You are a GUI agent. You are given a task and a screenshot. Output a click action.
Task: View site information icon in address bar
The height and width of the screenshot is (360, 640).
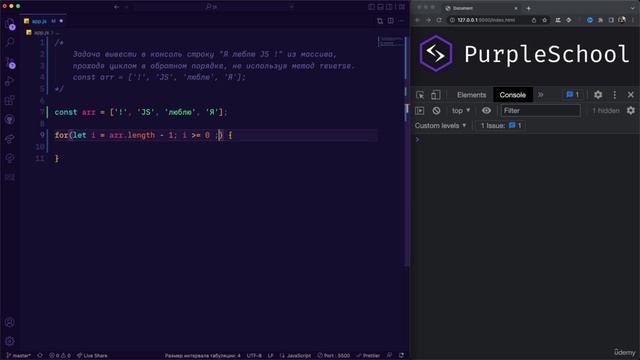[x=452, y=20]
